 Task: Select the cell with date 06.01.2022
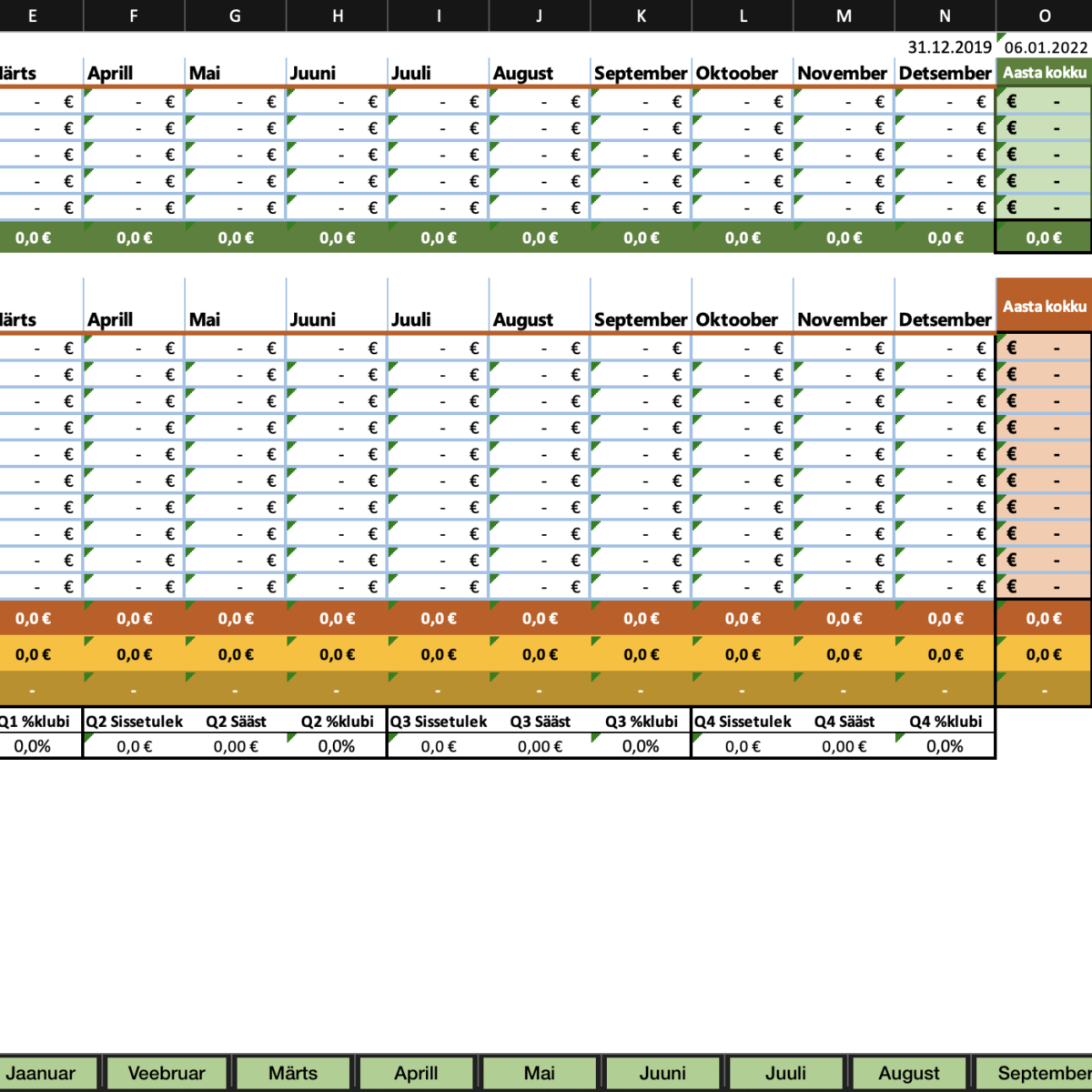click(1046, 47)
